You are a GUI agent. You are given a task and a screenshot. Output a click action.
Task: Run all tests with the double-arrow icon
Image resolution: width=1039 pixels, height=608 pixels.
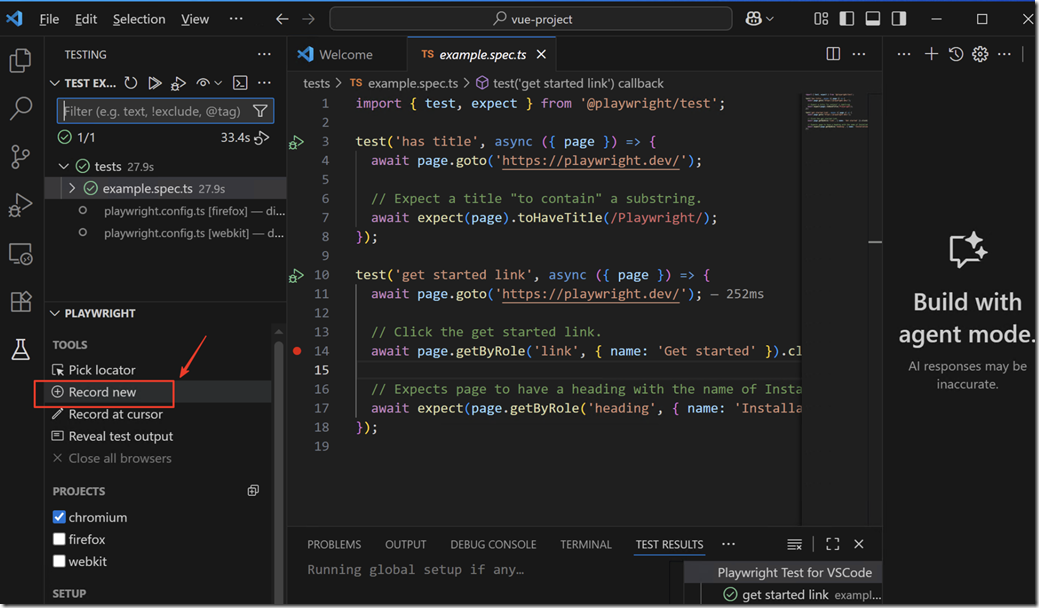(x=155, y=83)
